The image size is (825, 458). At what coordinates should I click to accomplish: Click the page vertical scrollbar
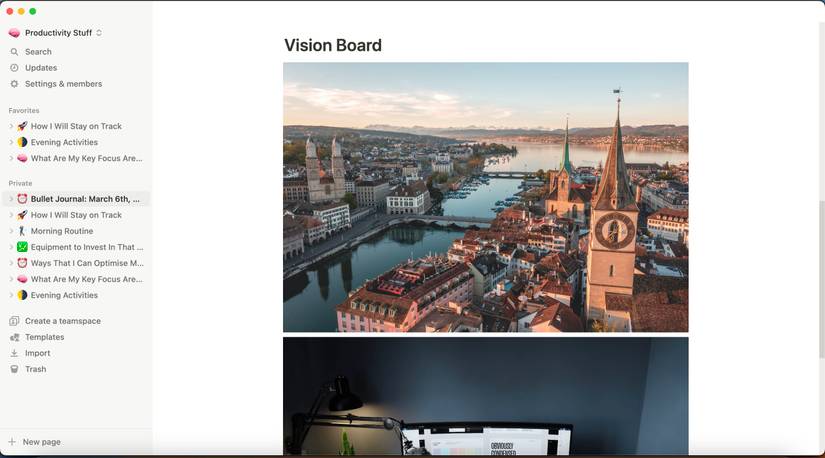click(821, 279)
